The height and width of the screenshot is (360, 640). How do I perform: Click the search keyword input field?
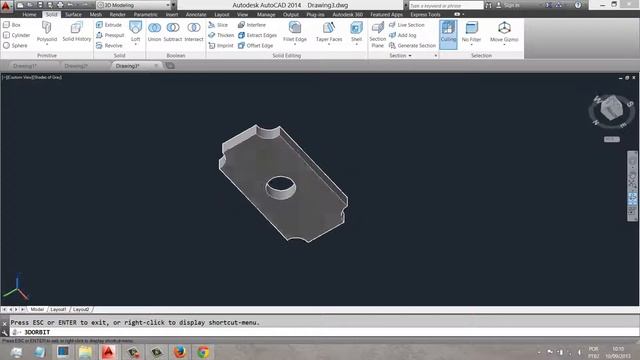pyautogui.click(x=446, y=5)
